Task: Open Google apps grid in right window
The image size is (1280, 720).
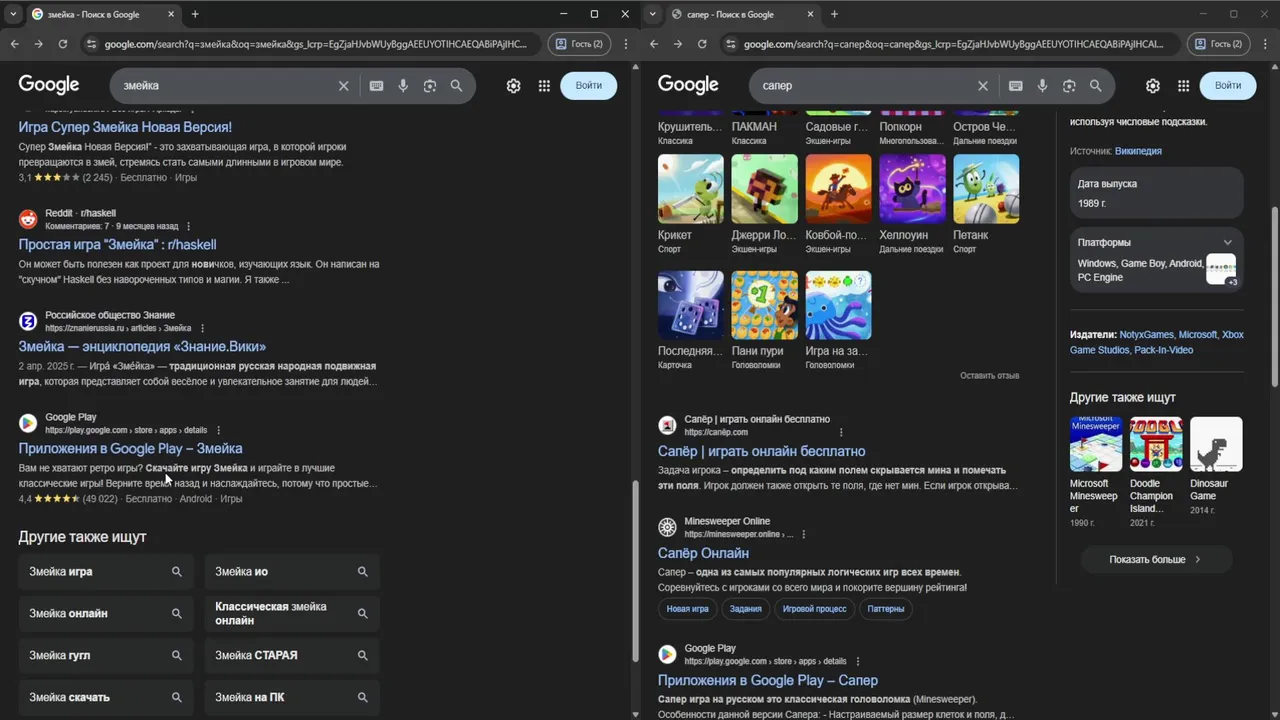Action: (x=1183, y=86)
